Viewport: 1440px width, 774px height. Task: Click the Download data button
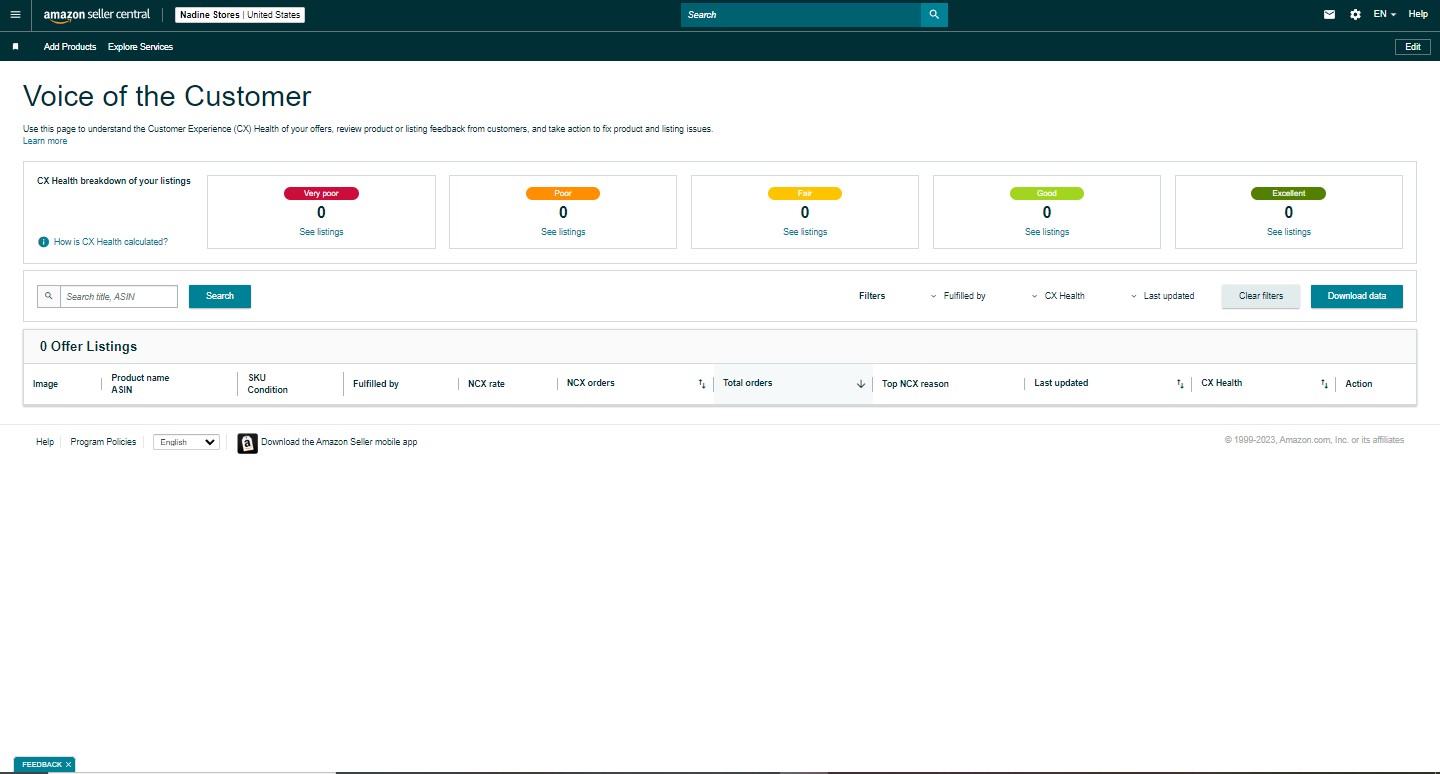[1357, 296]
